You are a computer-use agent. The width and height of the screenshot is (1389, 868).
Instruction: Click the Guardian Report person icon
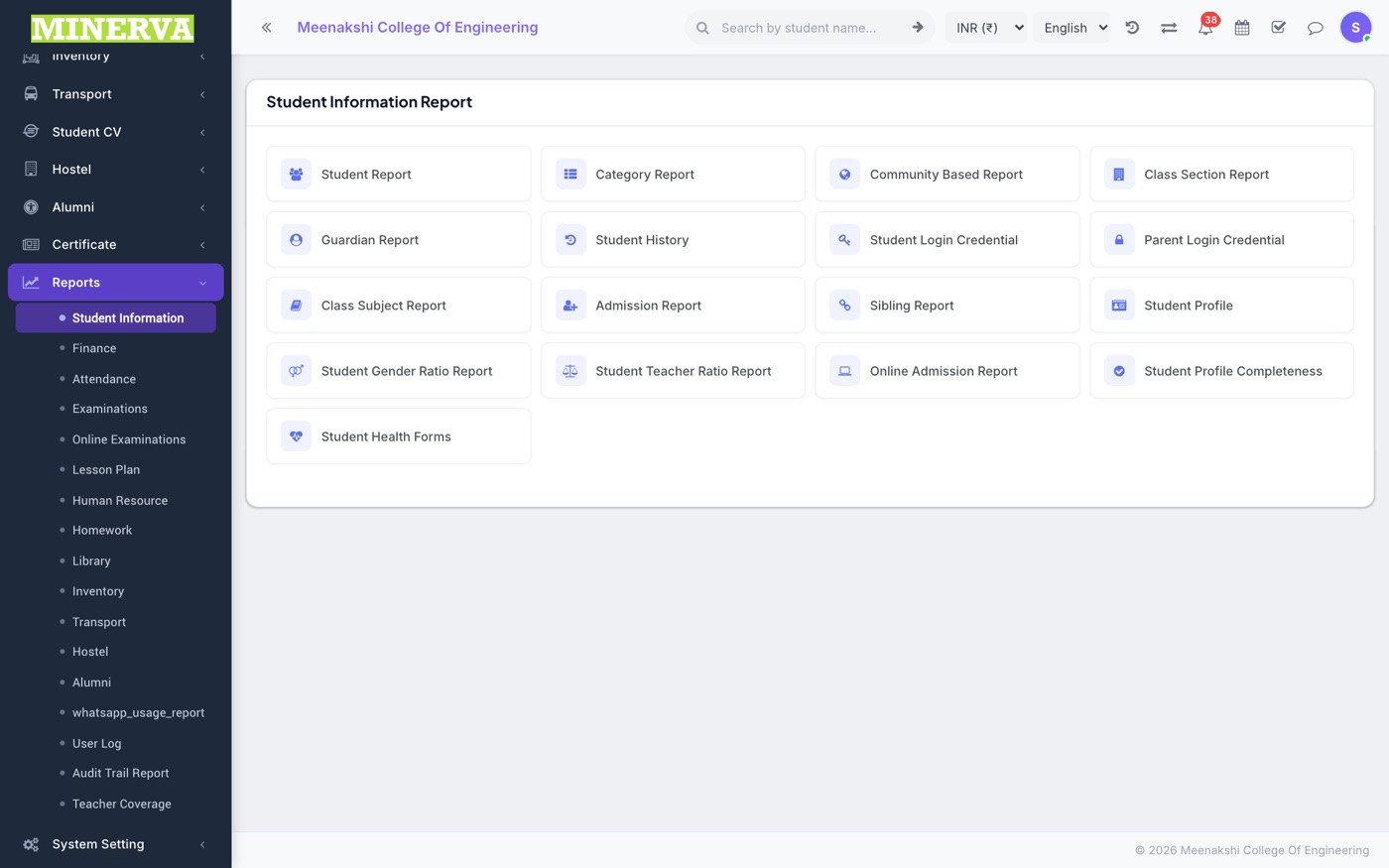click(x=296, y=240)
